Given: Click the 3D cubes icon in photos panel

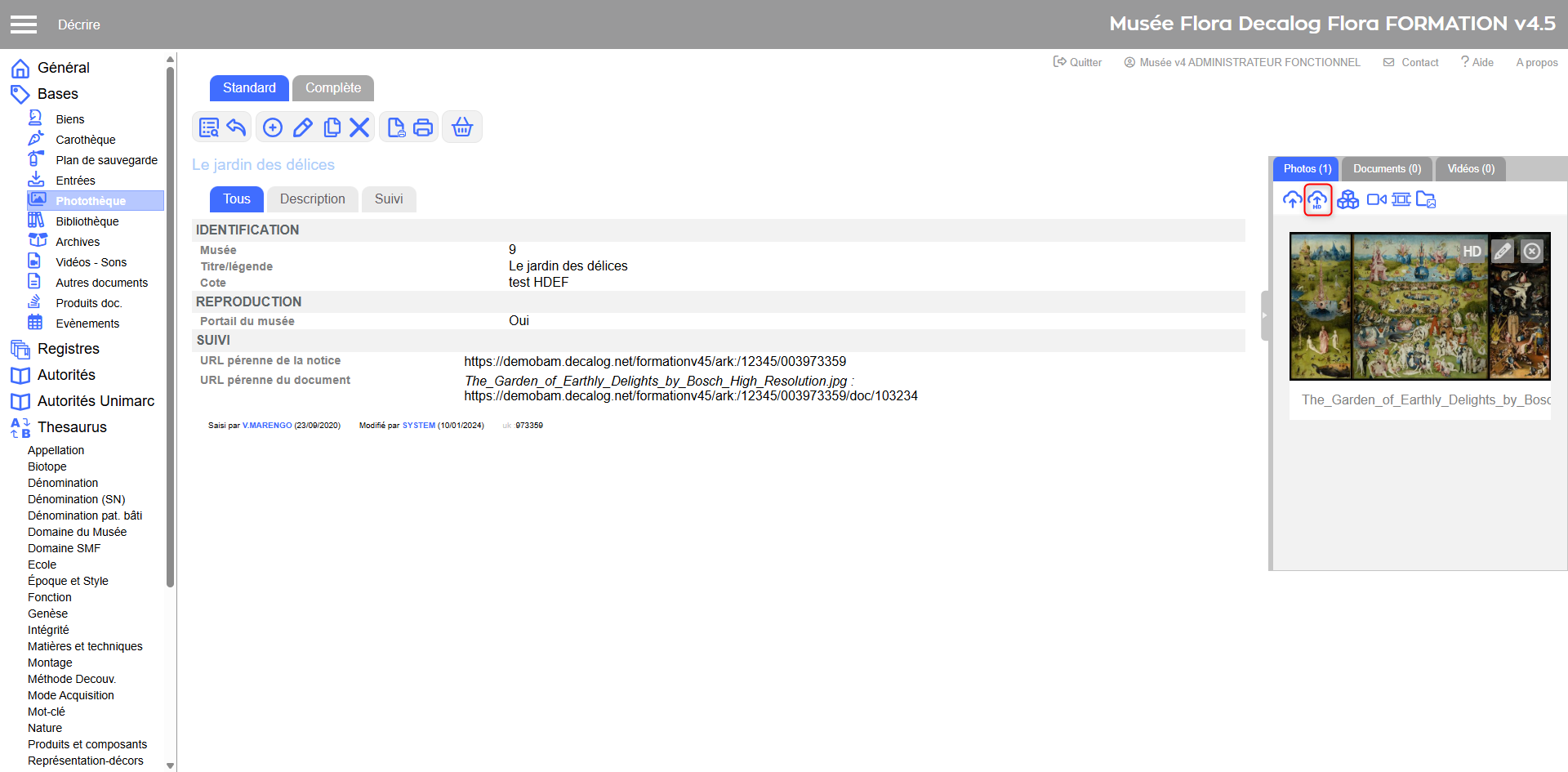Looking at the screenshot, I should click(x=1347, y=199).
